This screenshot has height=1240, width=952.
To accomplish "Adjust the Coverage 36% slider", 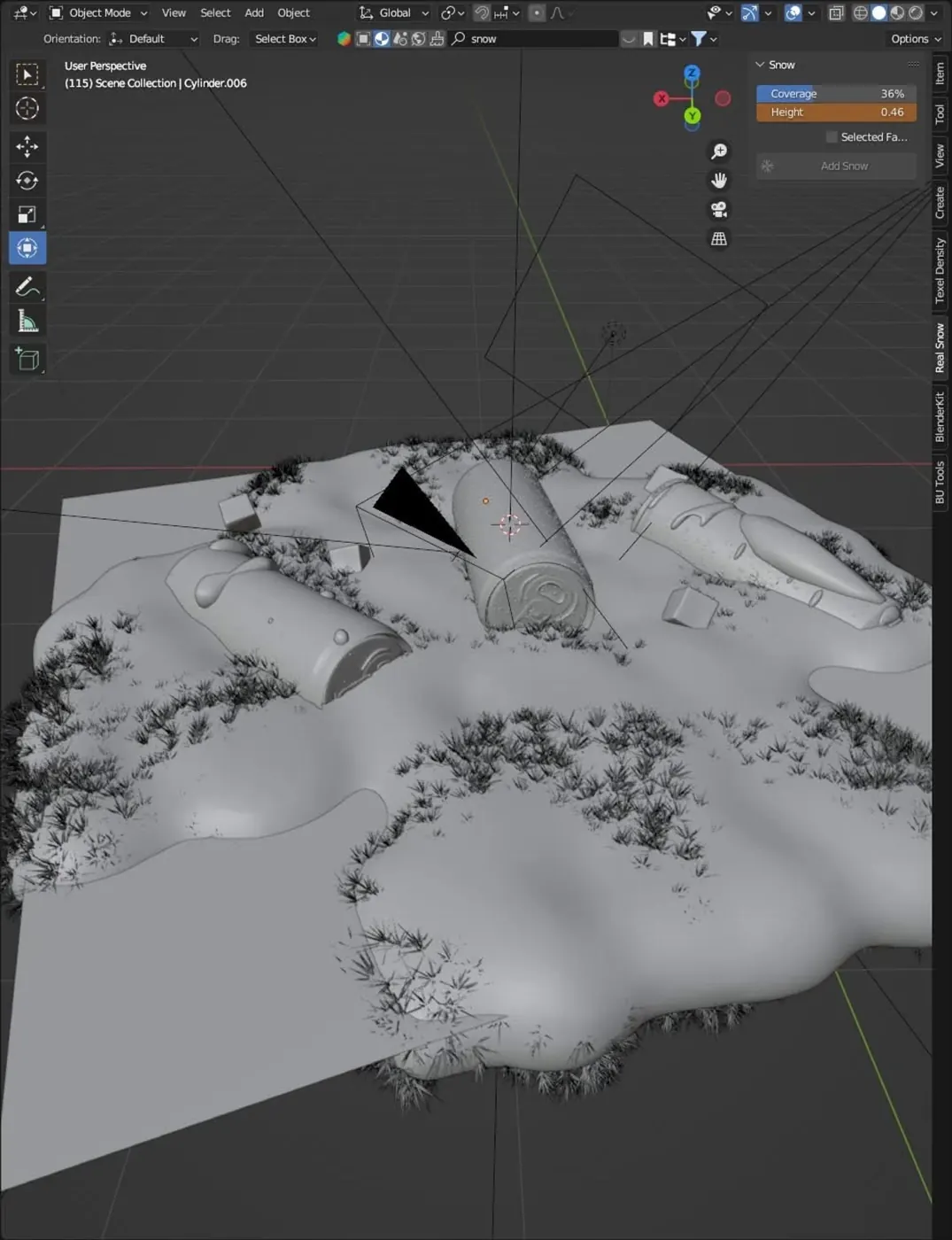I will coord(836,93).
